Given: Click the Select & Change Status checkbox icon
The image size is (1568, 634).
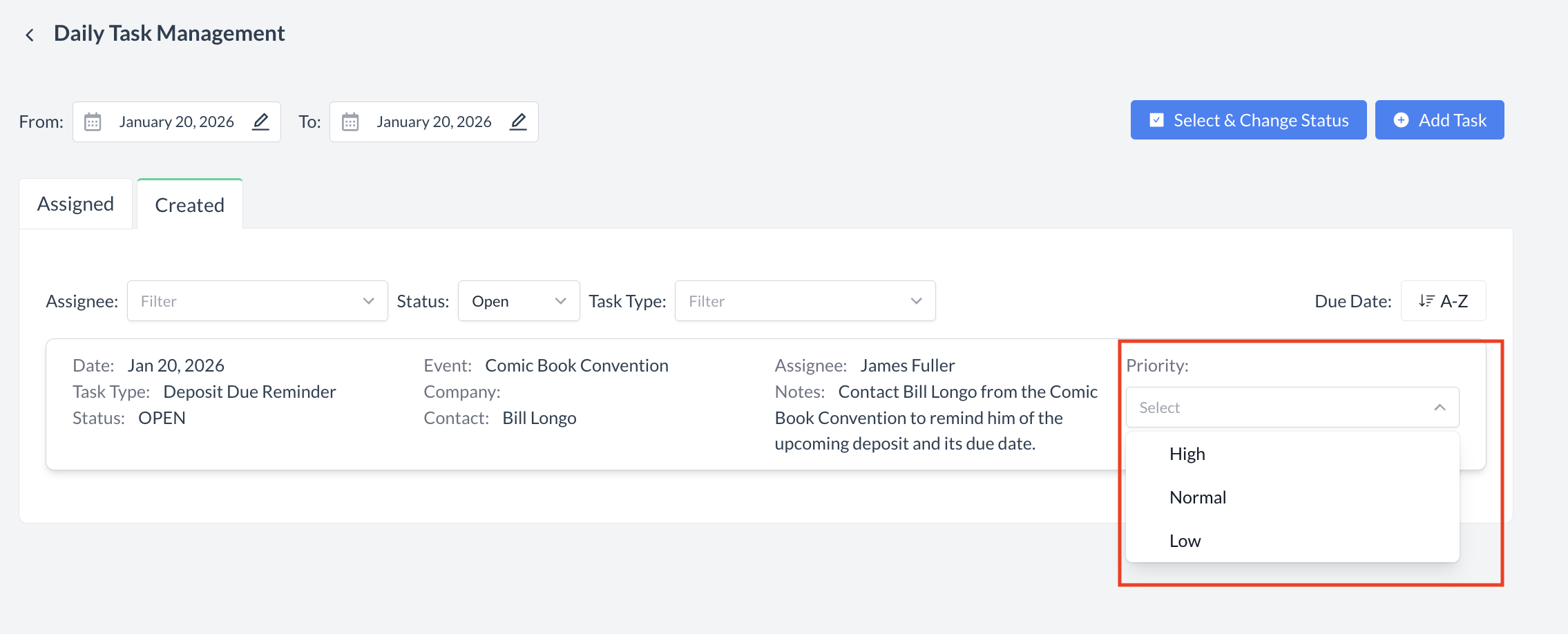Looking at the screenshot, I should pyautogui.click(x=1156, y=120).
